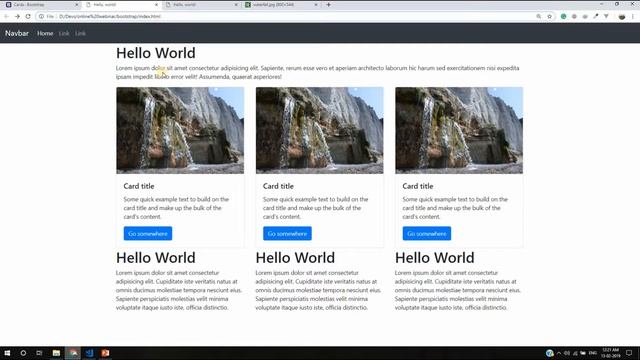
Task: Click the Hello World heading under third card
Action: tap(435, 258)
